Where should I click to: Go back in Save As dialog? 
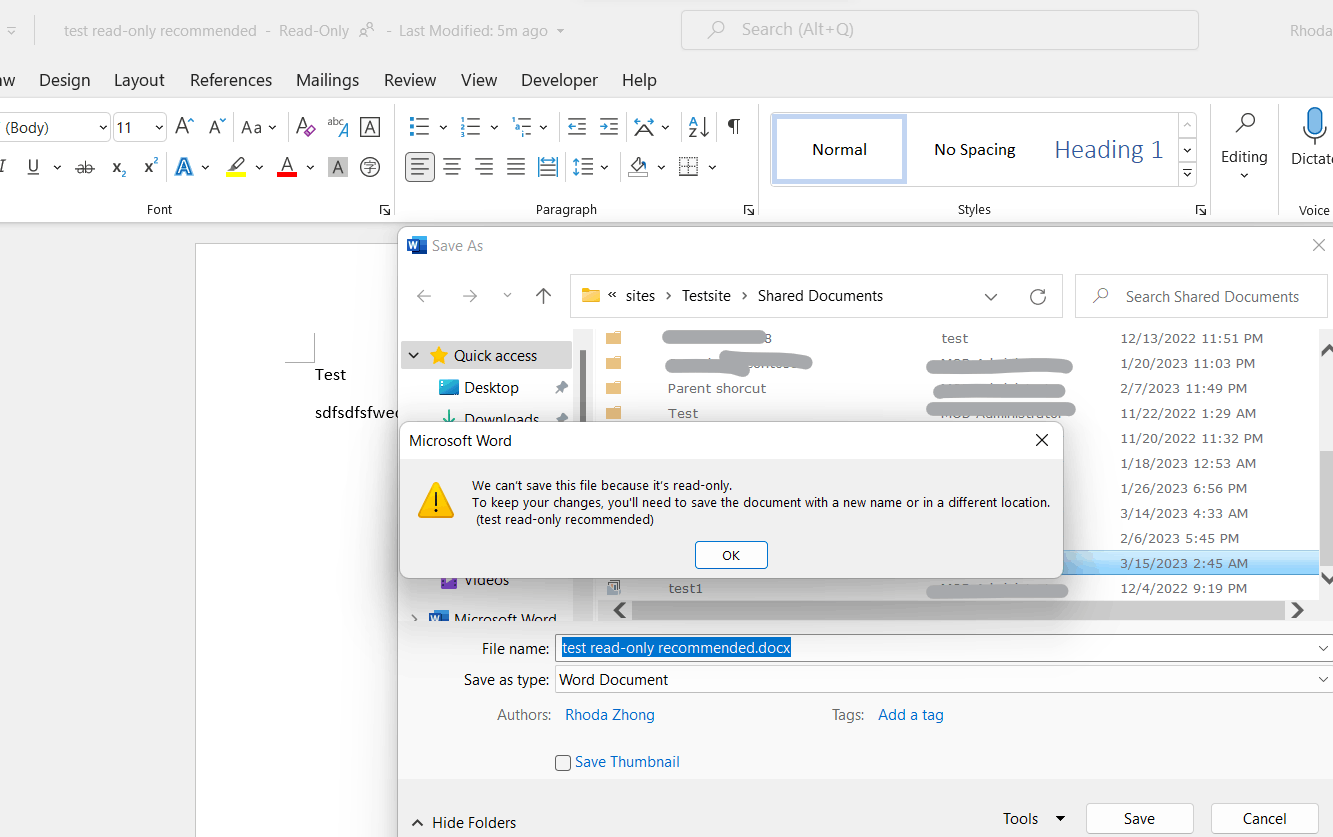tap(424, 296)
